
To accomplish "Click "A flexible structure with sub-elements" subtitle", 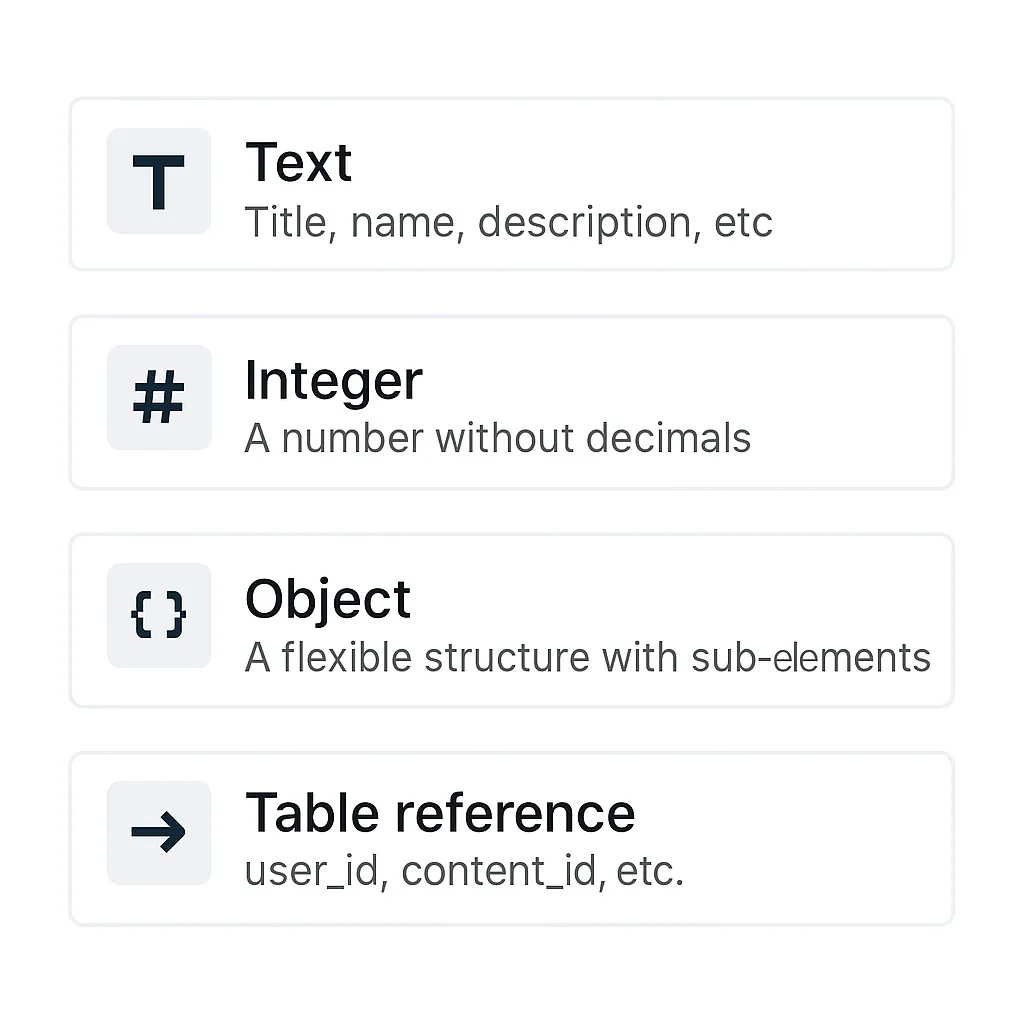I will 588,657.
